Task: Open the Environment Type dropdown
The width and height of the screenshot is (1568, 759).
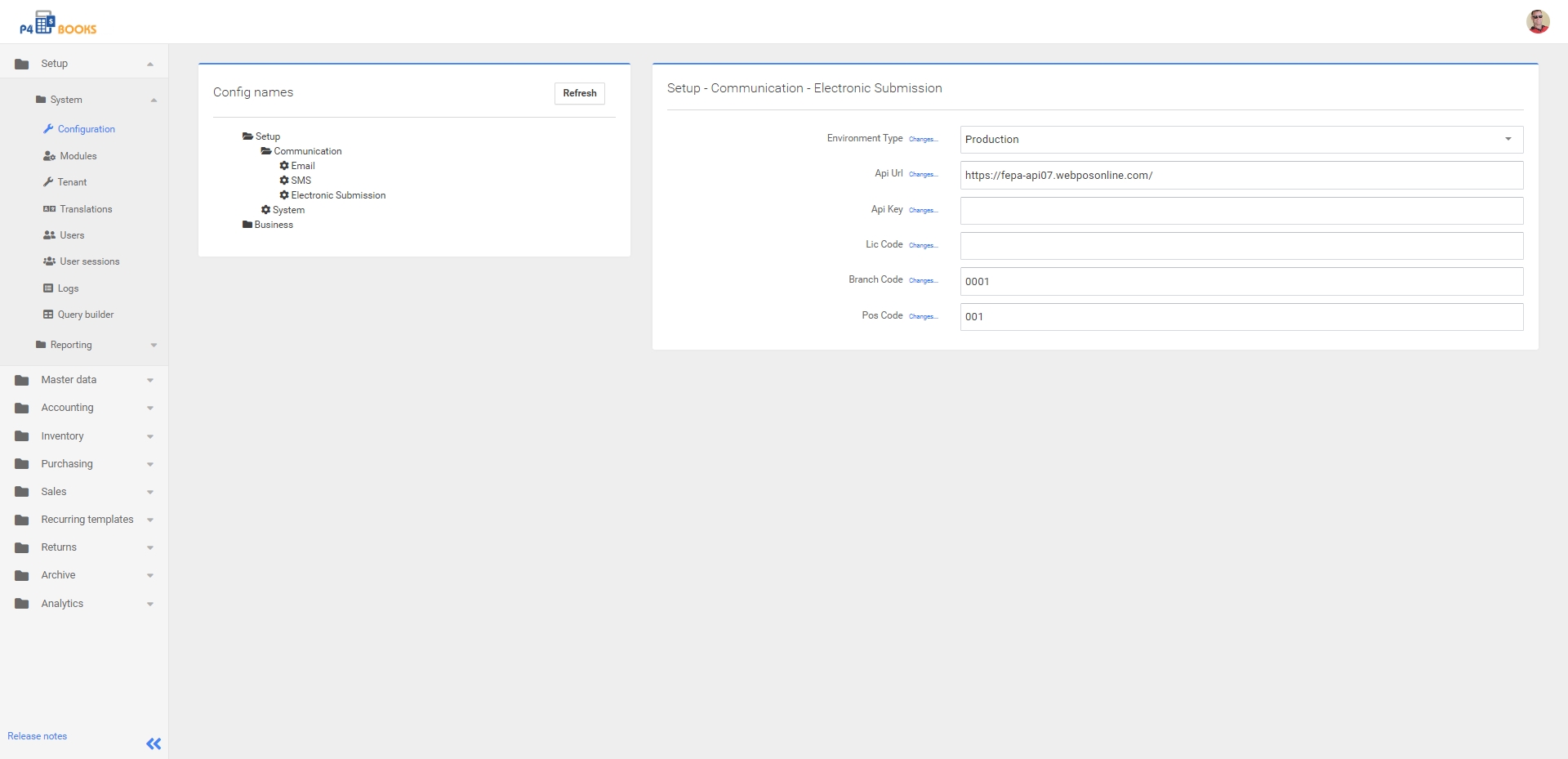Action: pyautogui.click(x=1241, y=140)
